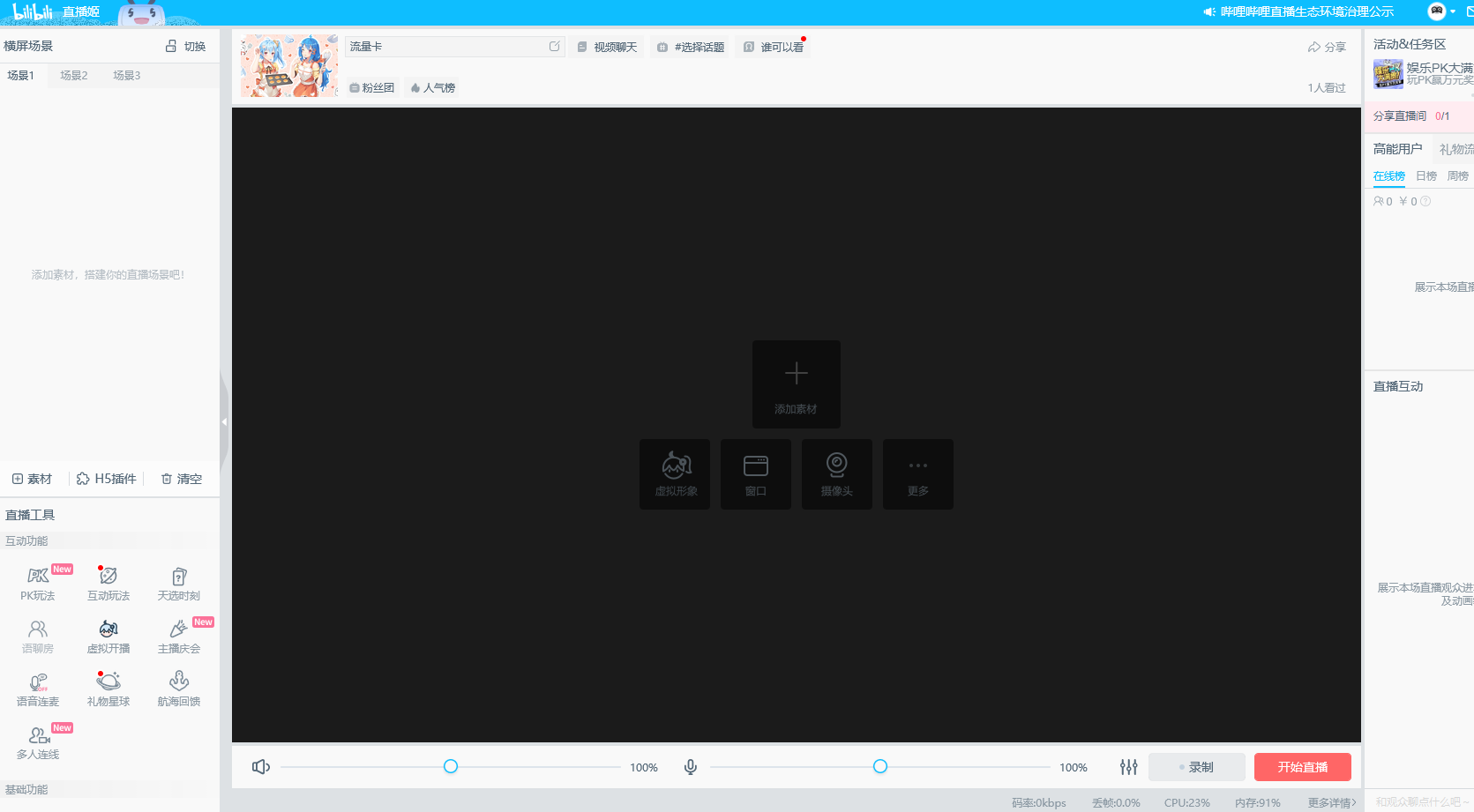Open the audio mixer settings icon
This screenshot has height=812, width=1474.
(1128, 767)
